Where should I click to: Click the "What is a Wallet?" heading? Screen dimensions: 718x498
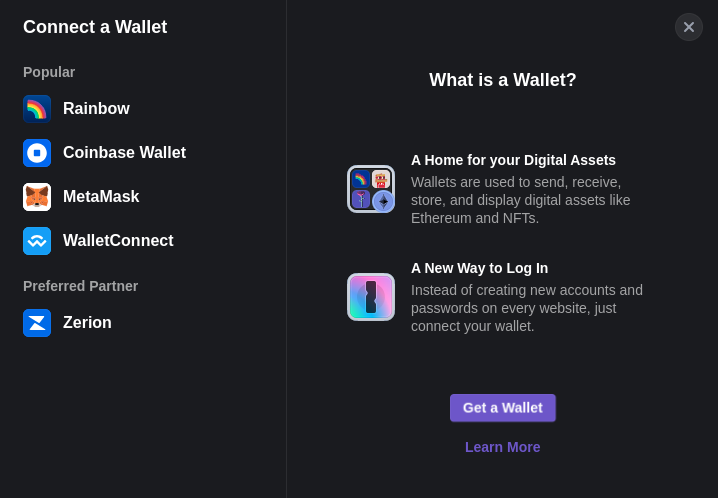503,80
